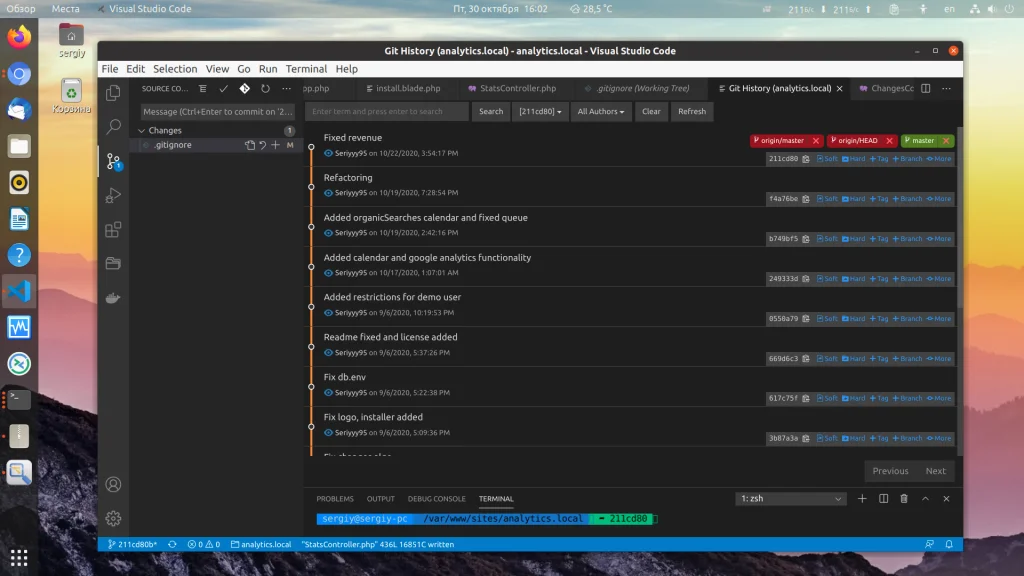Open the Project Manager folder icon
Screen dimensions: 1024x576
[113, 263]
